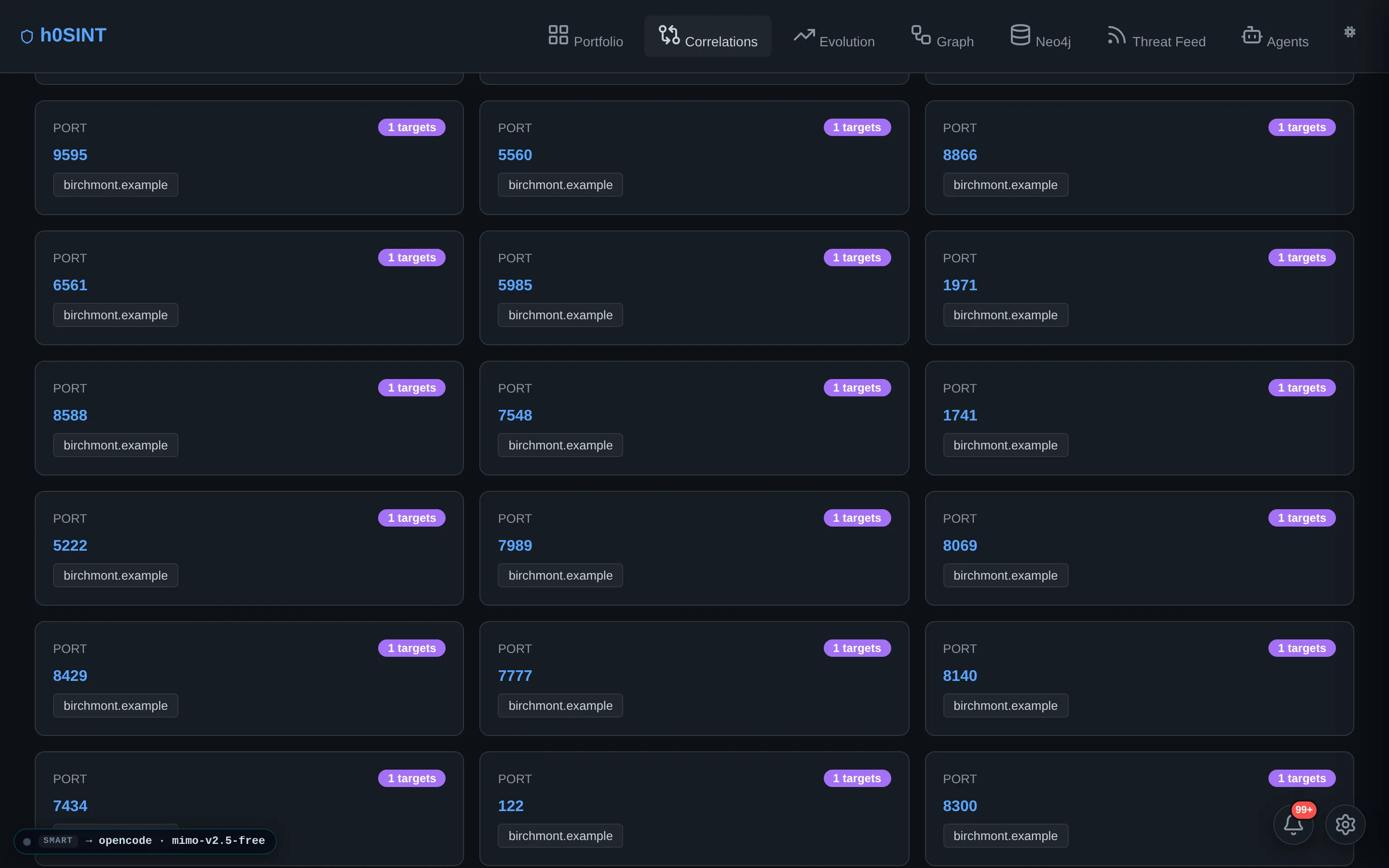Image resolution: width=1389 pixels, height=868 pixels.
Task: Open the Portfolio tab
Action: 586,36
